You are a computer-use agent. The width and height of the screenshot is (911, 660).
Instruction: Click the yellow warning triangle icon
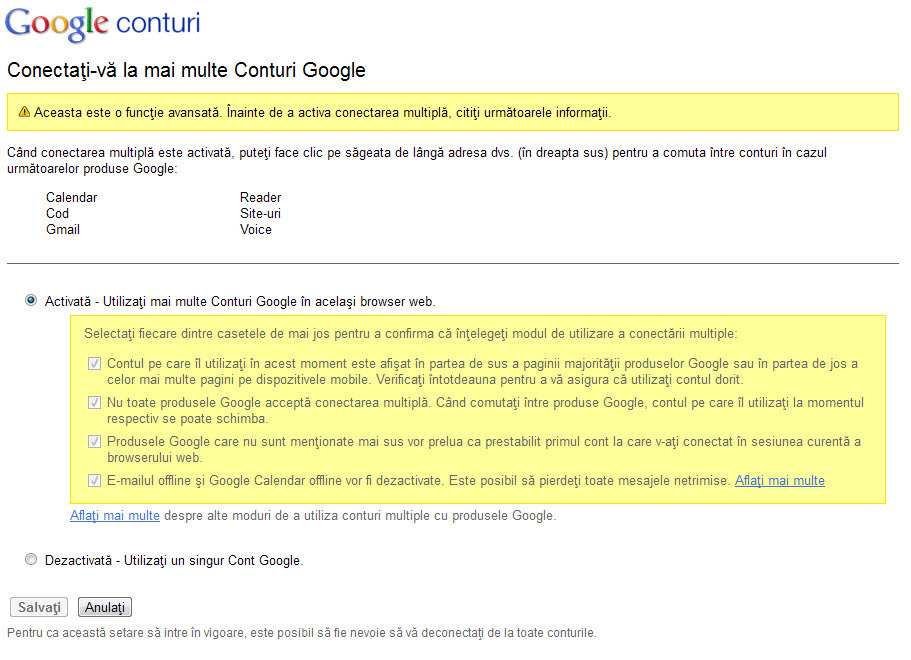(x=24, y=112)
